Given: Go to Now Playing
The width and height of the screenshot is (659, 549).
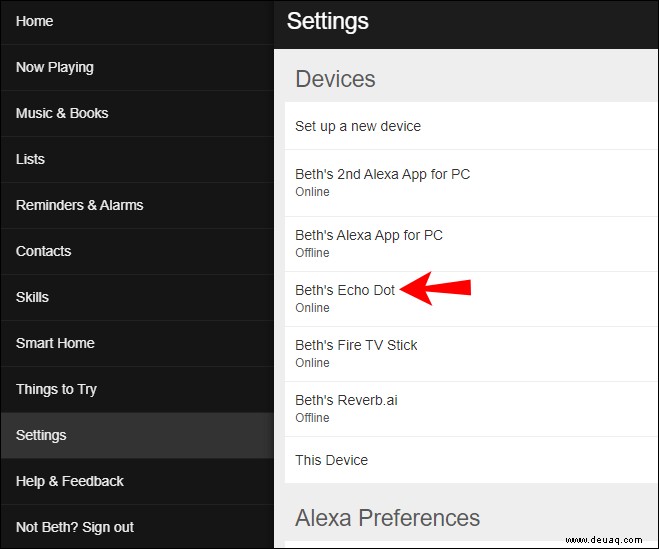Looking at the screenshot, I should 137,68.
